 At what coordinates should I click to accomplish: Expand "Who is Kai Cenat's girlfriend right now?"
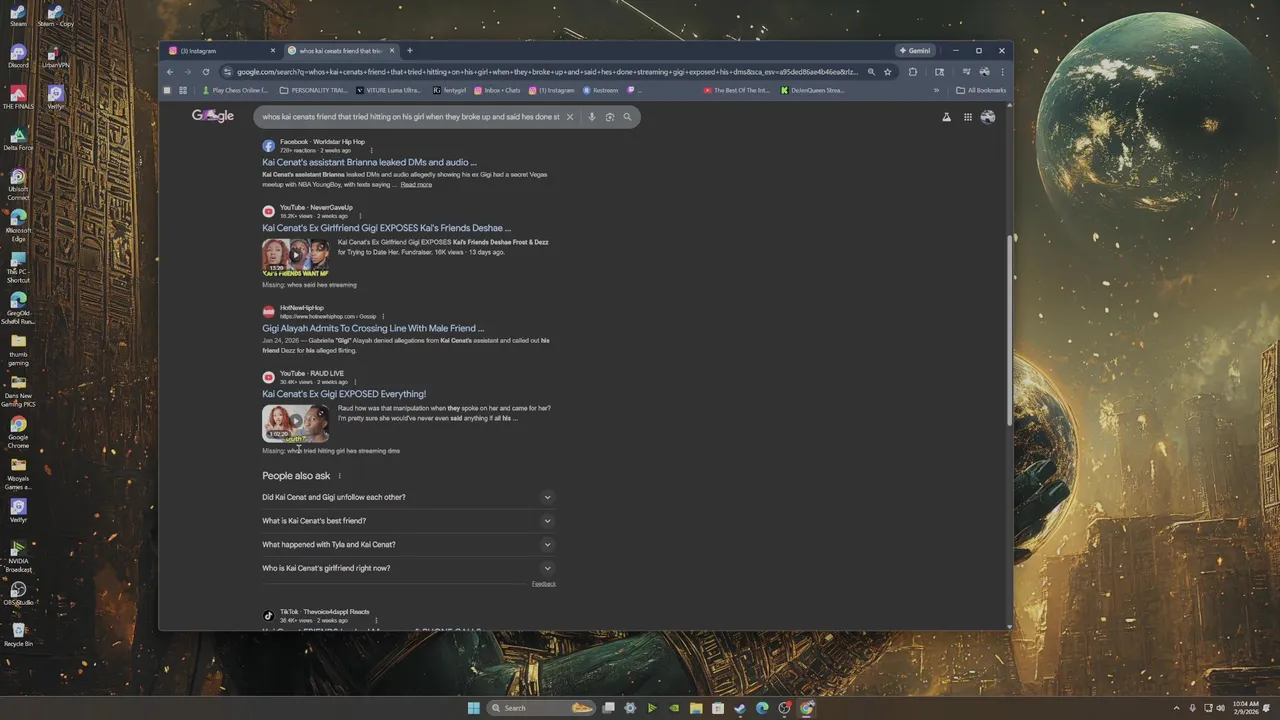pos(408,568)
